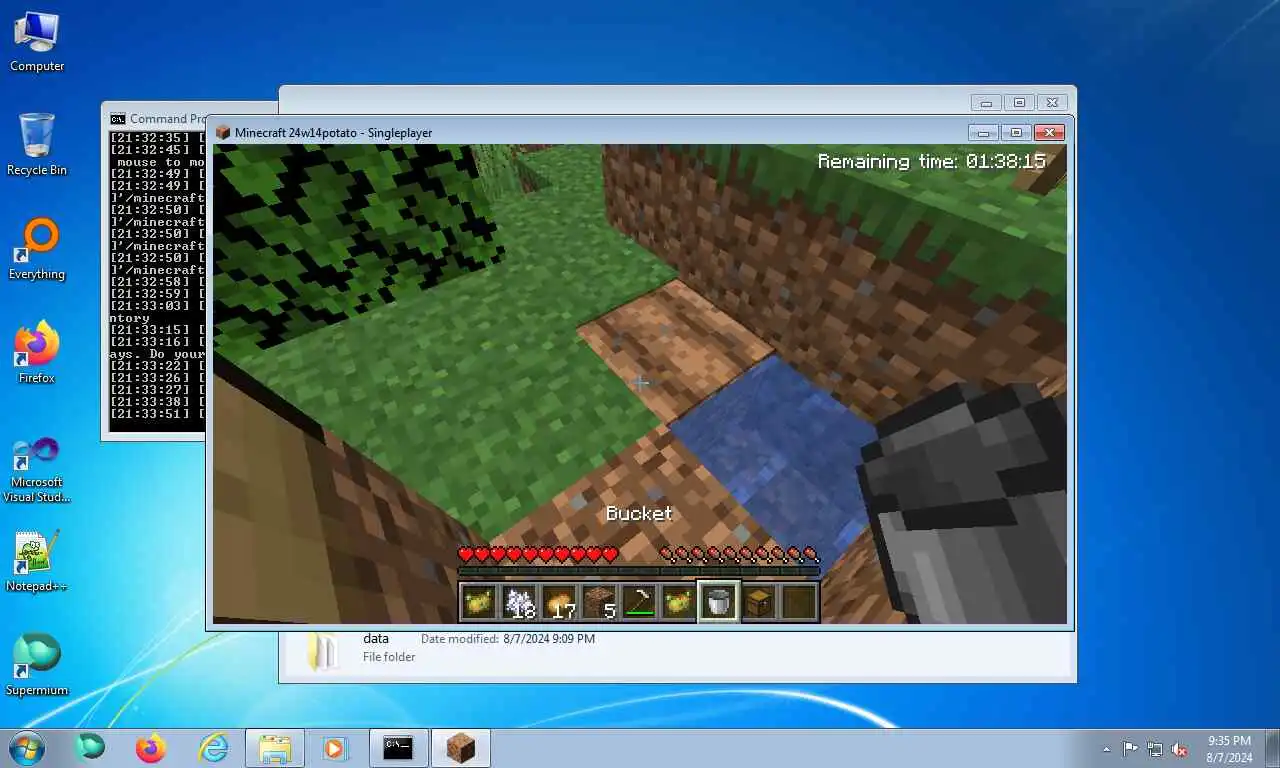Open the Everything search desktop shortcut
This screenshot has height=768, width=1280.
(x=37, y=249)
